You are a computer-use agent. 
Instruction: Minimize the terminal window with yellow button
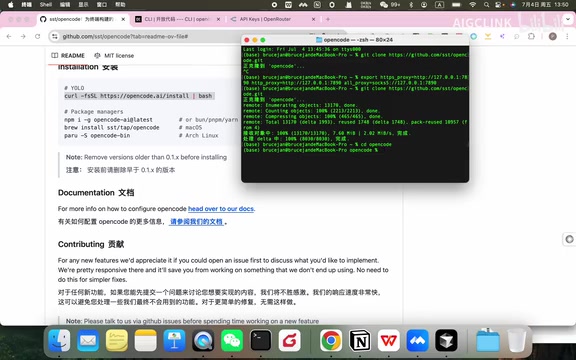(255, 40)
